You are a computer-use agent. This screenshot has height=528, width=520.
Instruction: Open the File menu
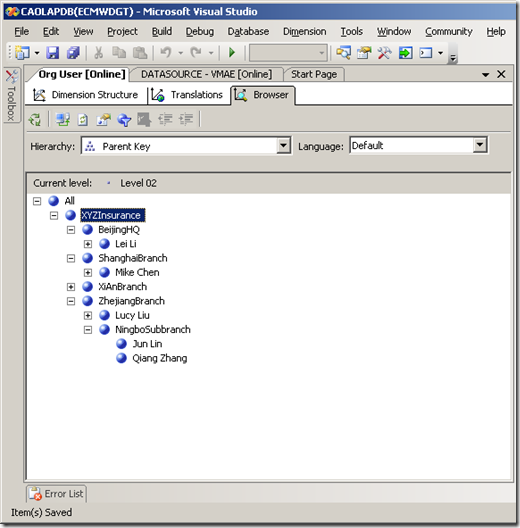(x=22, y=31)
